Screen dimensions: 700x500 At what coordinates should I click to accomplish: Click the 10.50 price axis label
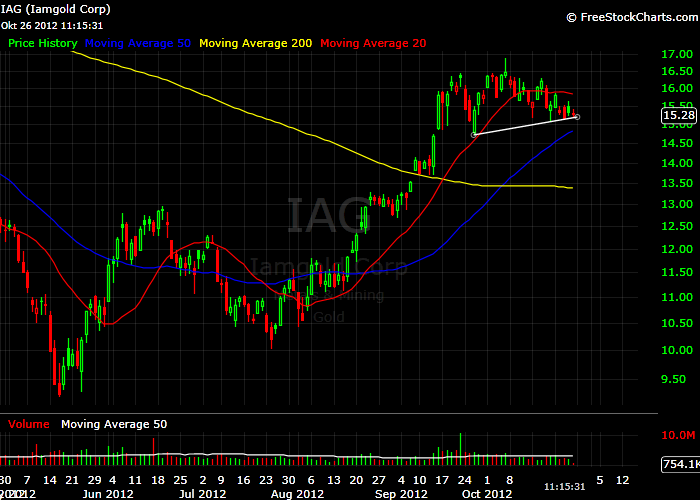coord(677,323)
